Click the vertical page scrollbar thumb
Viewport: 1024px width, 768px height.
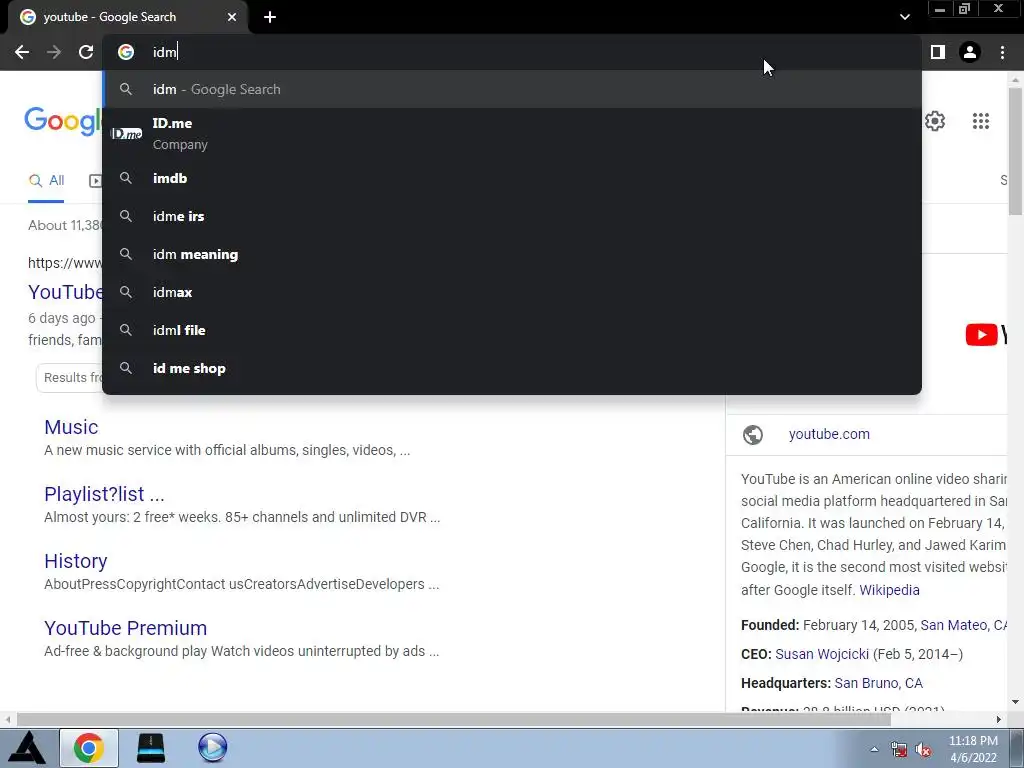click(1015, 151)
